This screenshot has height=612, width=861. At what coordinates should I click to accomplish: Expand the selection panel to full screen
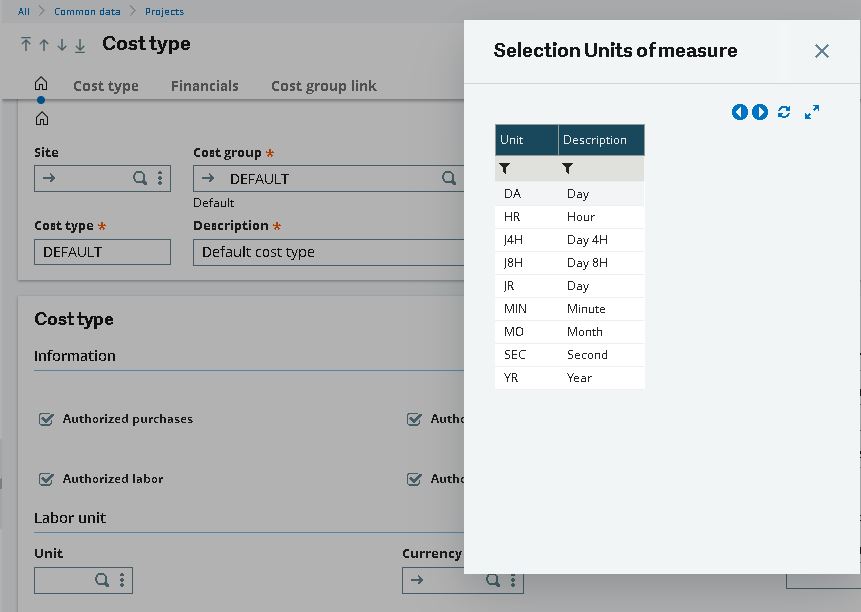pyautogui.click(x=812, y=112)
